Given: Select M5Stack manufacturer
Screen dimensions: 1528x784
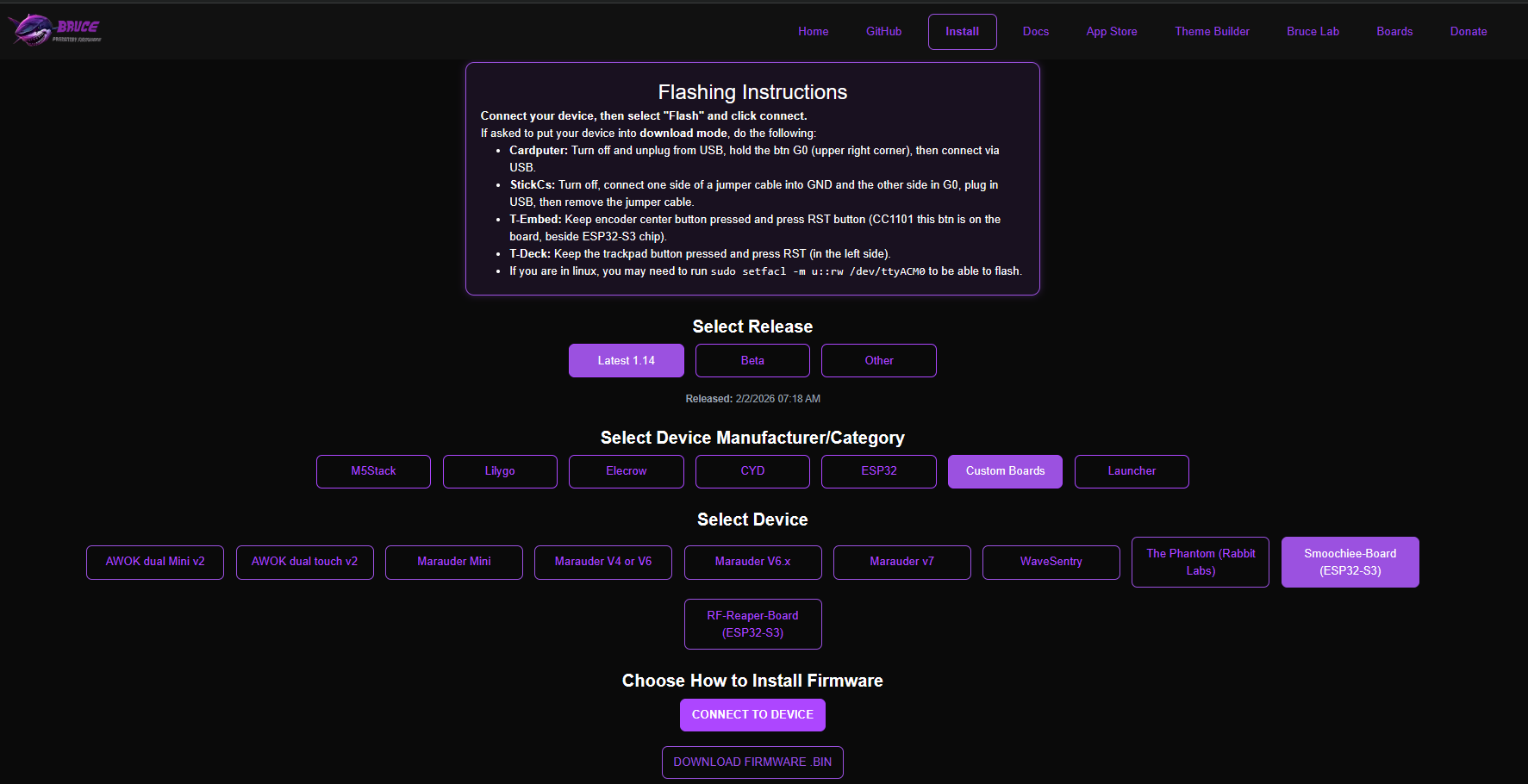Looking at the screenshot, I should tap(373, 471).
